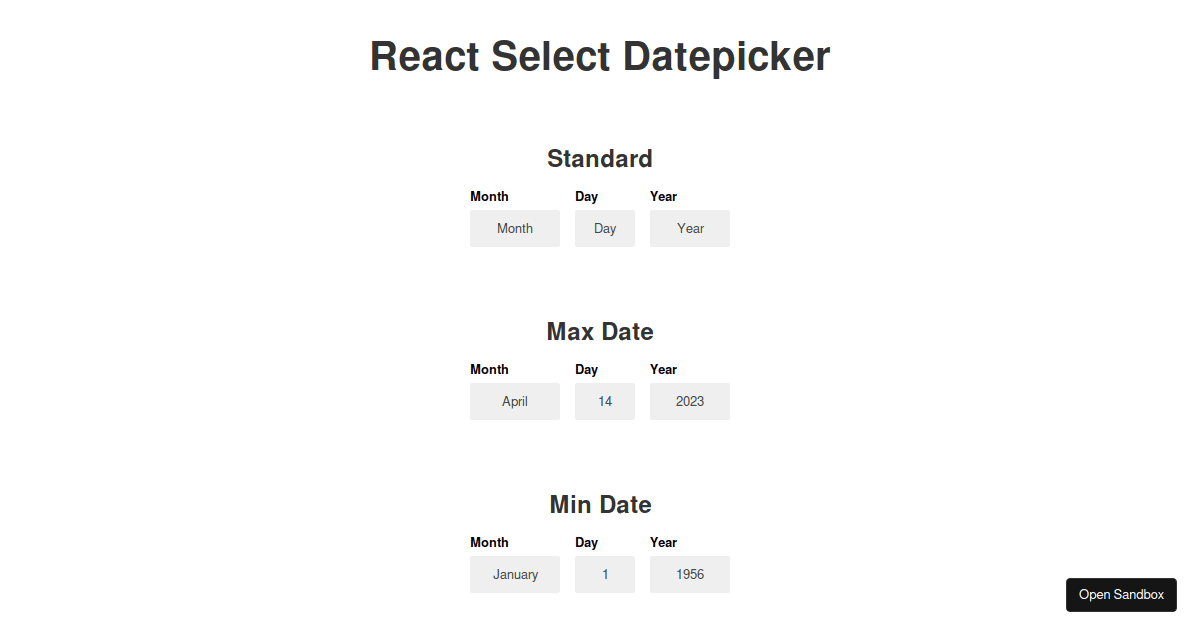Open the Day dropdown under Standard

click(x=604, y=228)
